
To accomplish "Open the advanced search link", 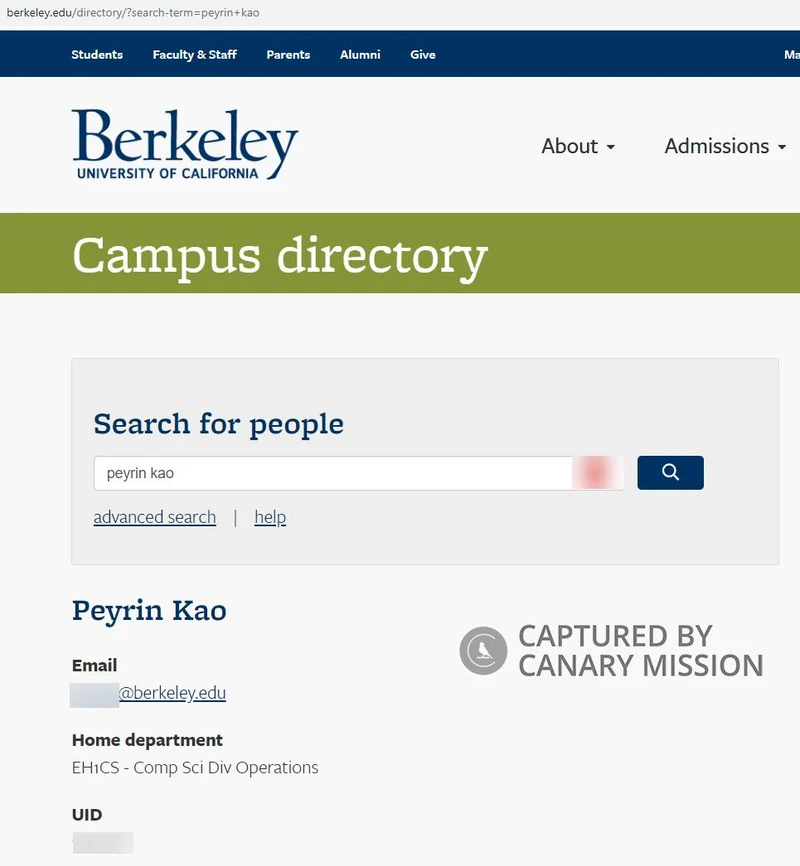I will [x=154, y=517].
